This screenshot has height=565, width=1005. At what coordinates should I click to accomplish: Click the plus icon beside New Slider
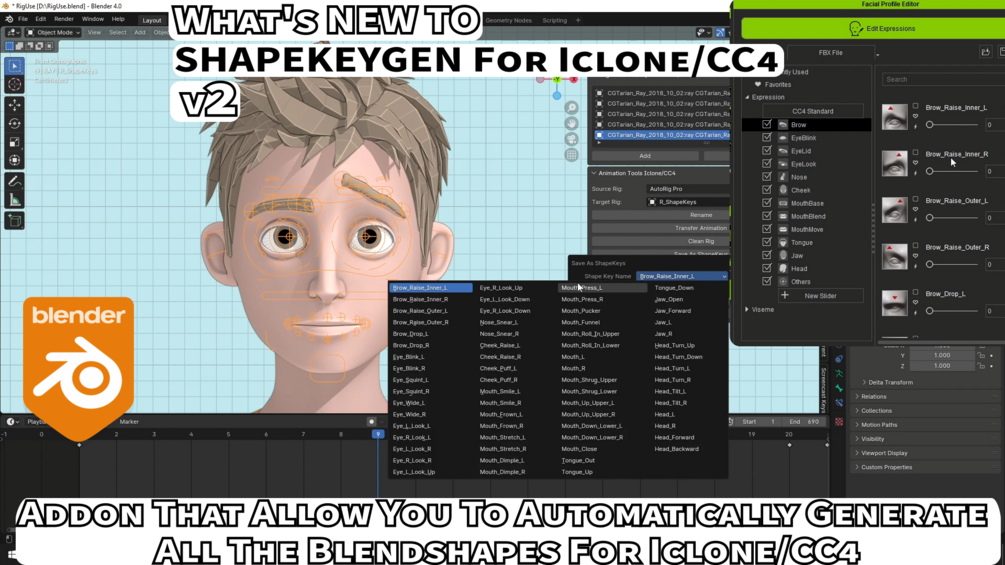coord(785,295)
